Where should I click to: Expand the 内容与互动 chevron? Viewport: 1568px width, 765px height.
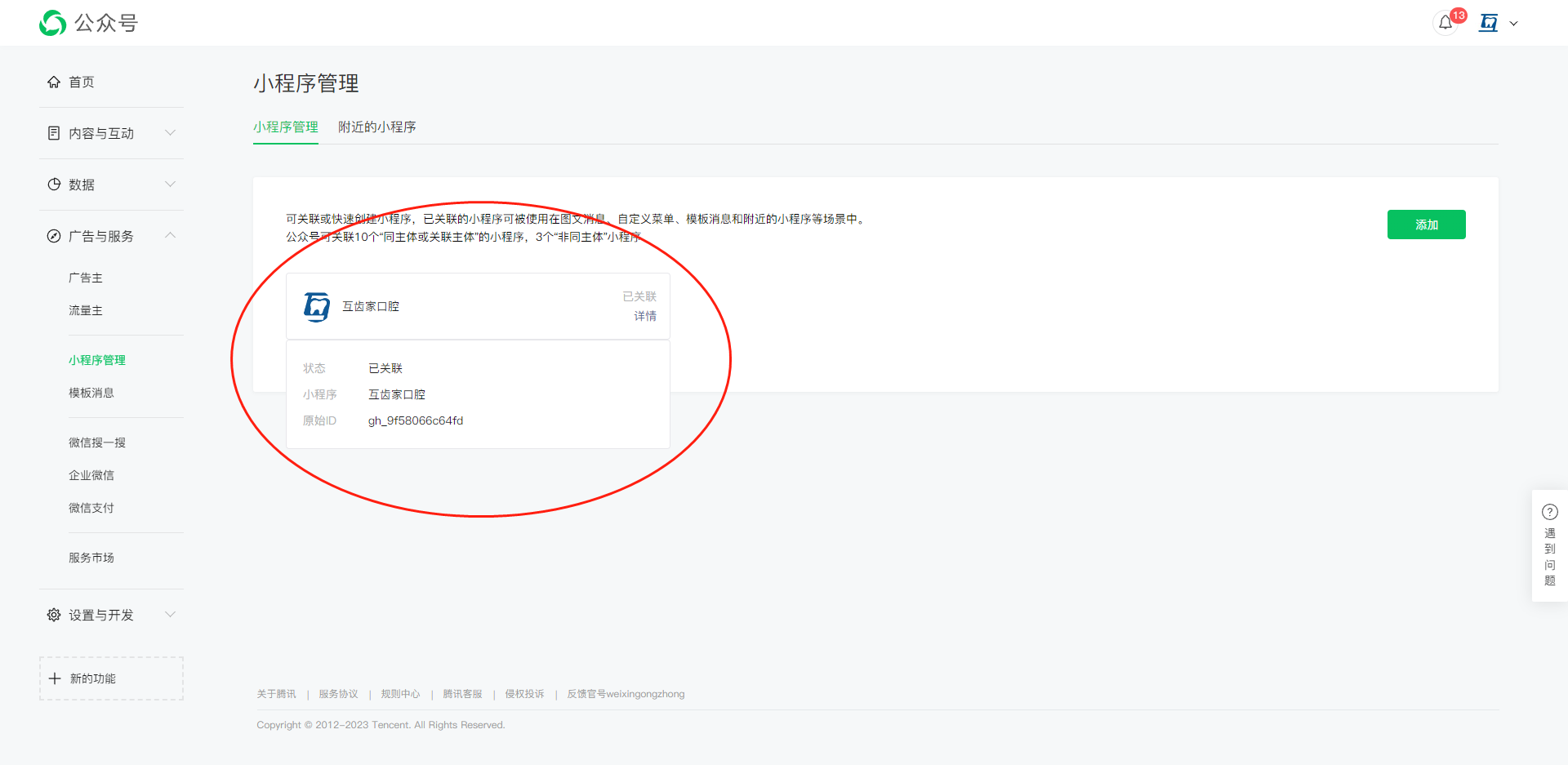[170, 132]
